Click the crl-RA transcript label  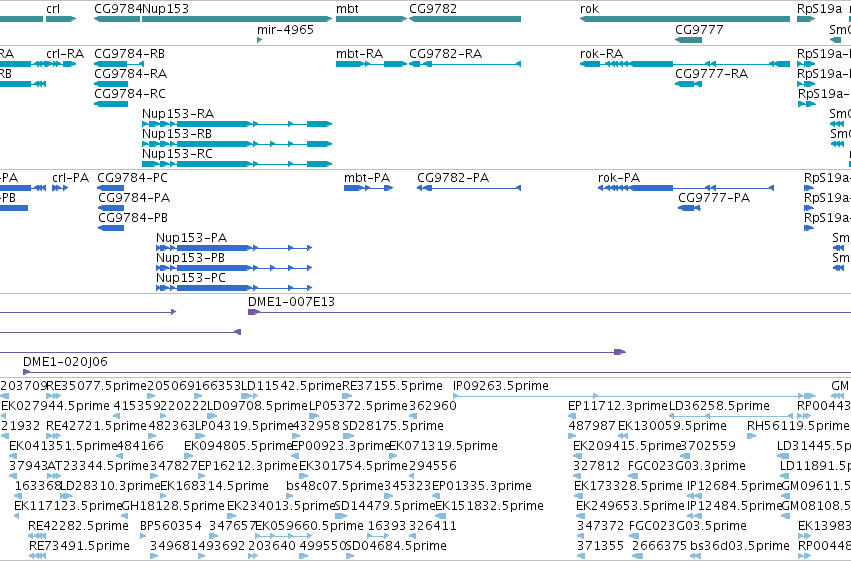tap(65, 54)
